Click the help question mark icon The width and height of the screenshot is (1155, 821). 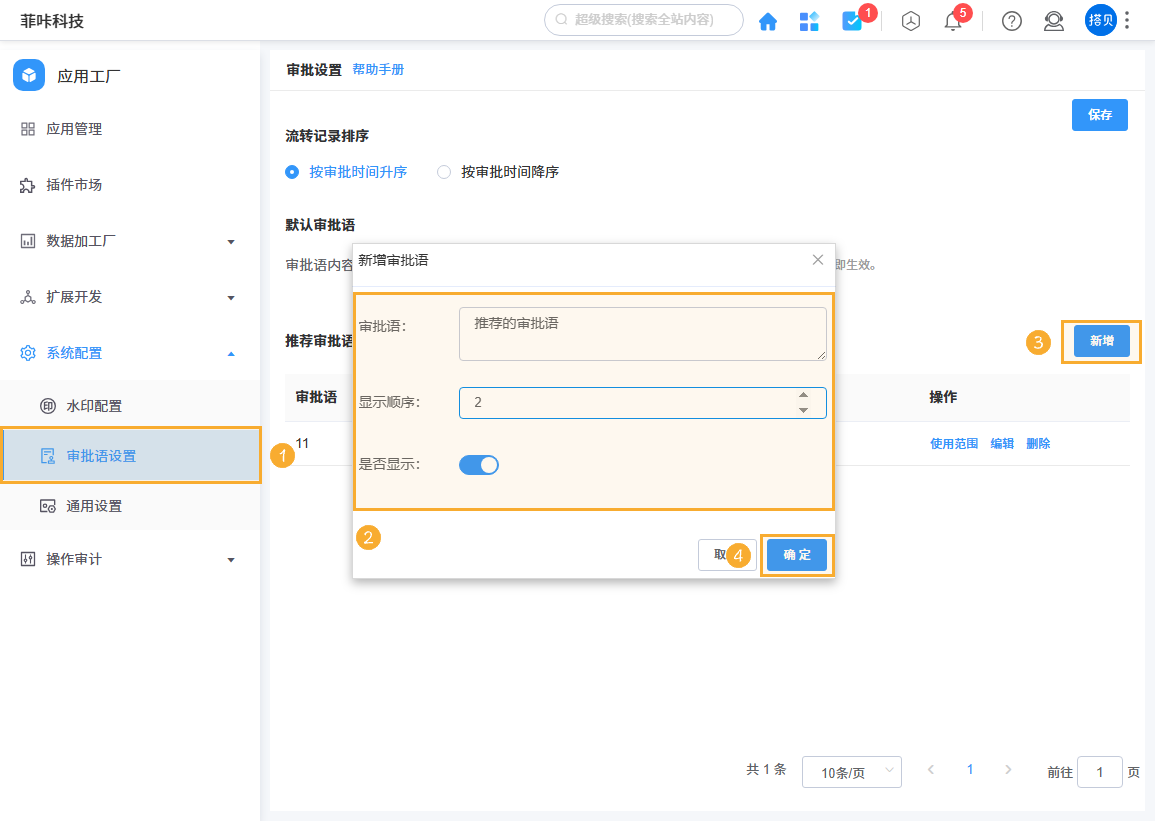coord(1011,20)
